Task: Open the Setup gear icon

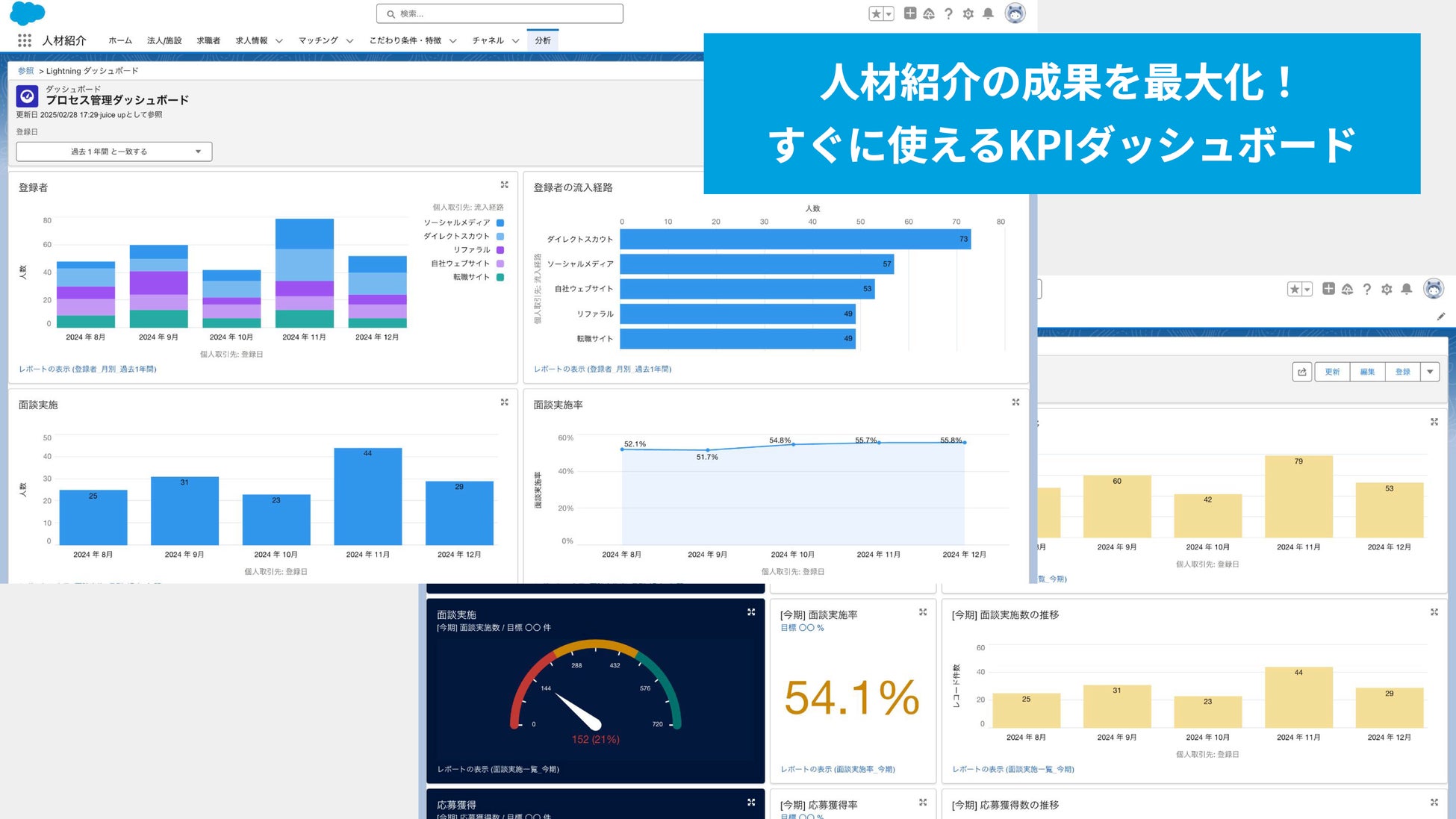Action: coord(968,13)
